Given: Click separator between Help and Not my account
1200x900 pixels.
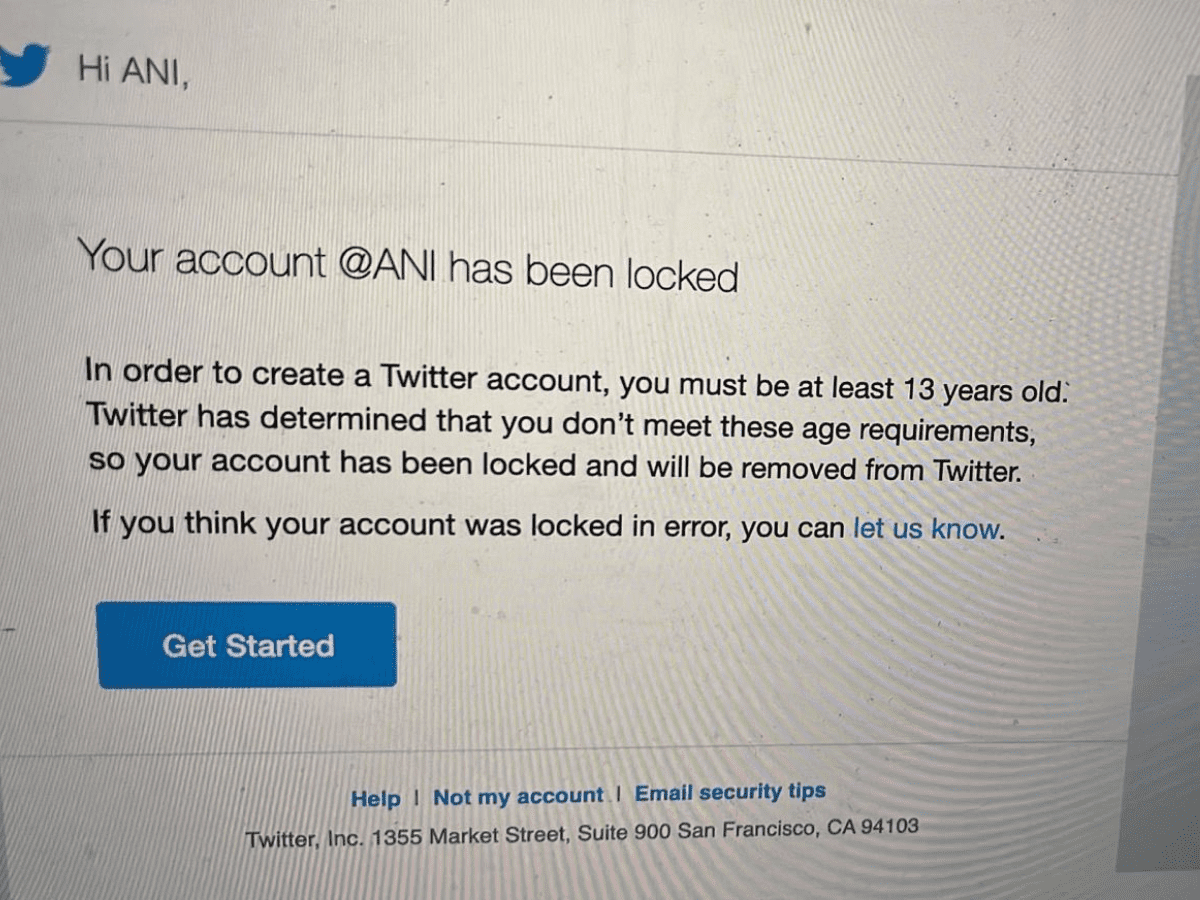Looking at the screenshot, I should click(x=416, y=798).
